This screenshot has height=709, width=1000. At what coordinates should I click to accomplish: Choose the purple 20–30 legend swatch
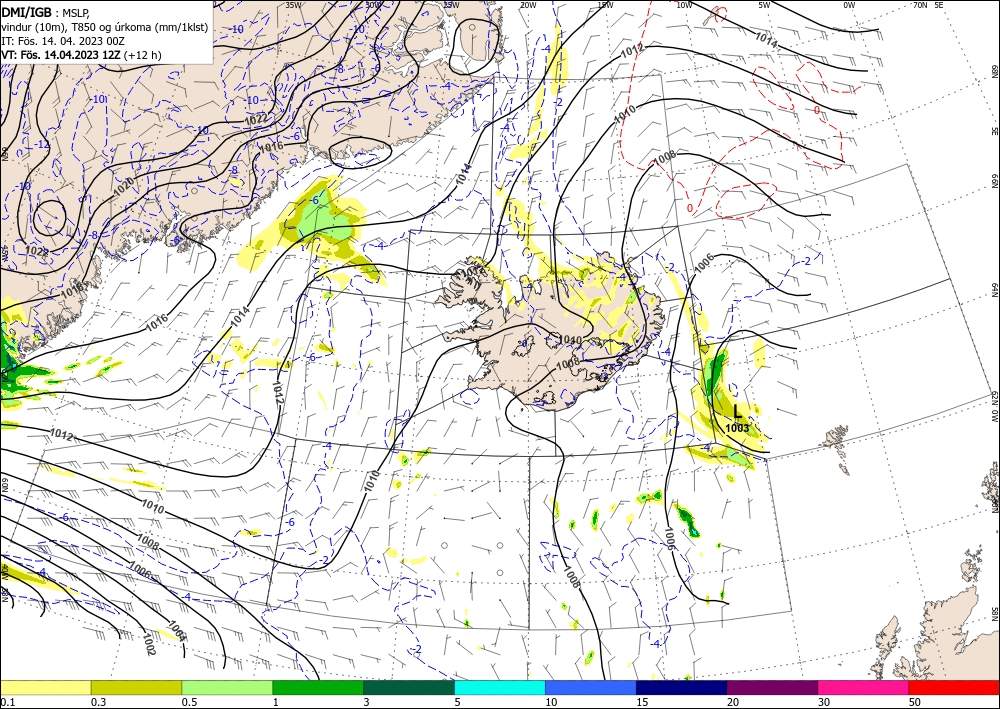[772, 687]
